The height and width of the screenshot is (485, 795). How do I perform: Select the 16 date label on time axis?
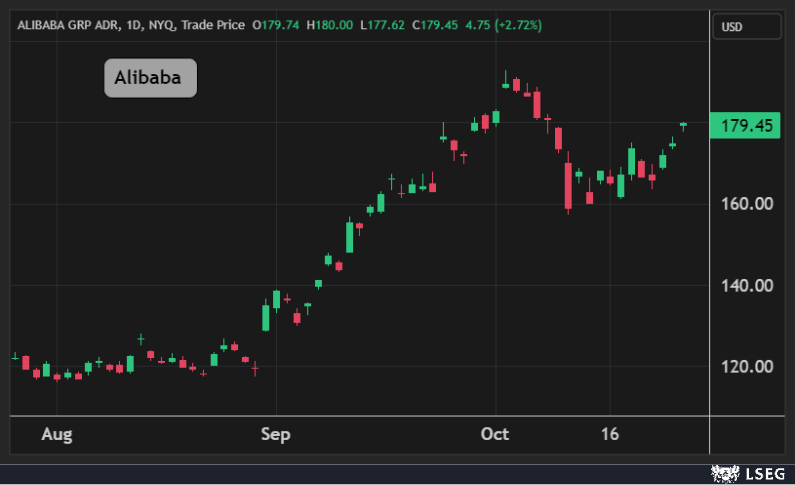click(610, 434)
